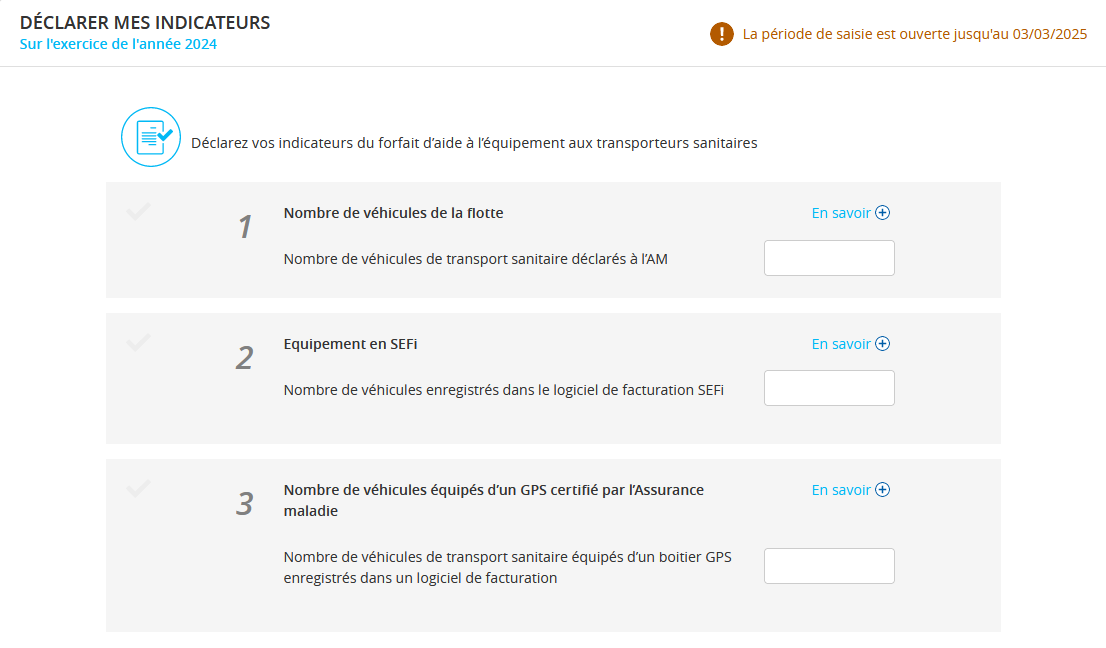The height and width of the screenshot is (648, 1106).
Task: Click the large number 1 section marker
Action: [245, 226]
